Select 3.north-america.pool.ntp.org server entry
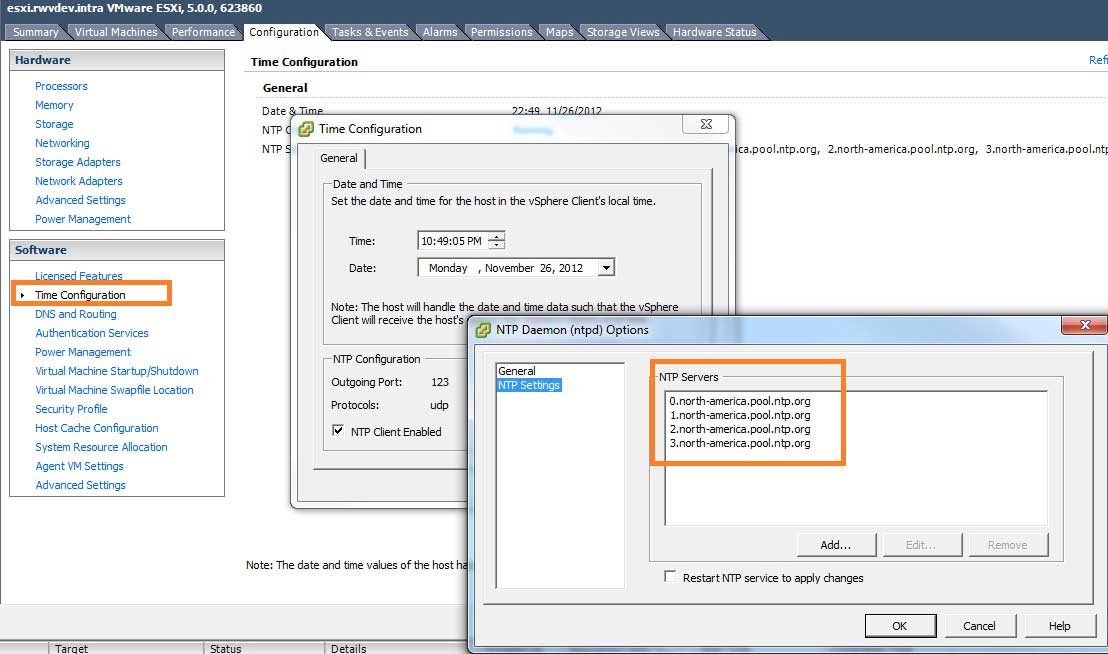1108x654 pixels. click(x=740, y=444)
